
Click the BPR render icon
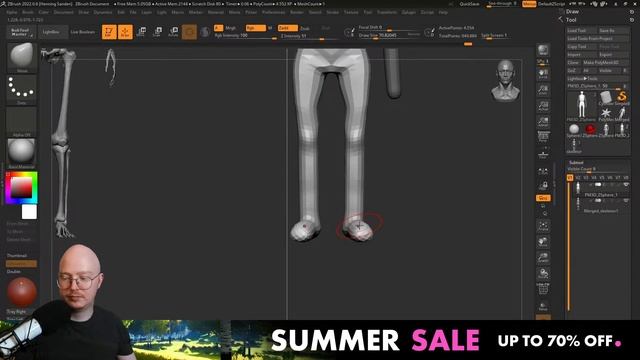tap(543, 50)
